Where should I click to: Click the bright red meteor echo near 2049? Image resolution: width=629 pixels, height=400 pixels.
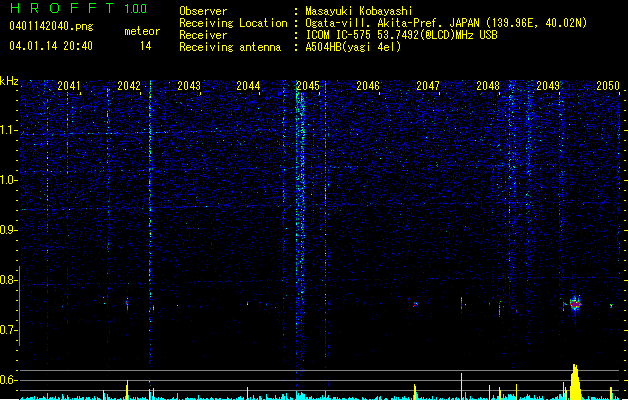pos(575,305)
